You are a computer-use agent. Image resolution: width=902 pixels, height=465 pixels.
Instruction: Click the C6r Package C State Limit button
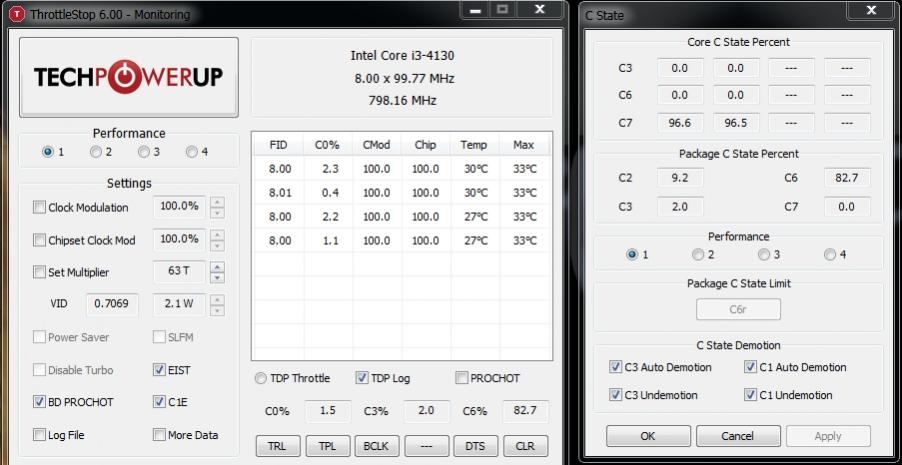click(739, 309)
